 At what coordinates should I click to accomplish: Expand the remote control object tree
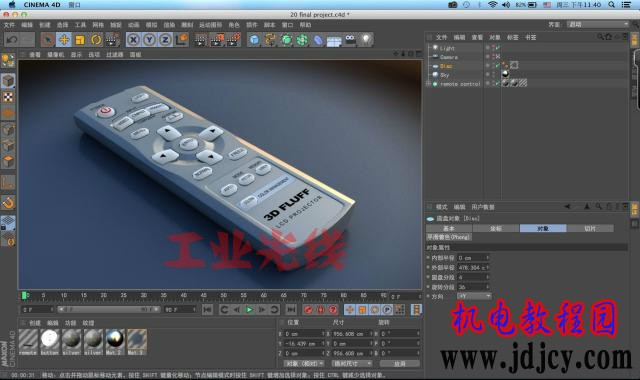click(x=428, y=84)
